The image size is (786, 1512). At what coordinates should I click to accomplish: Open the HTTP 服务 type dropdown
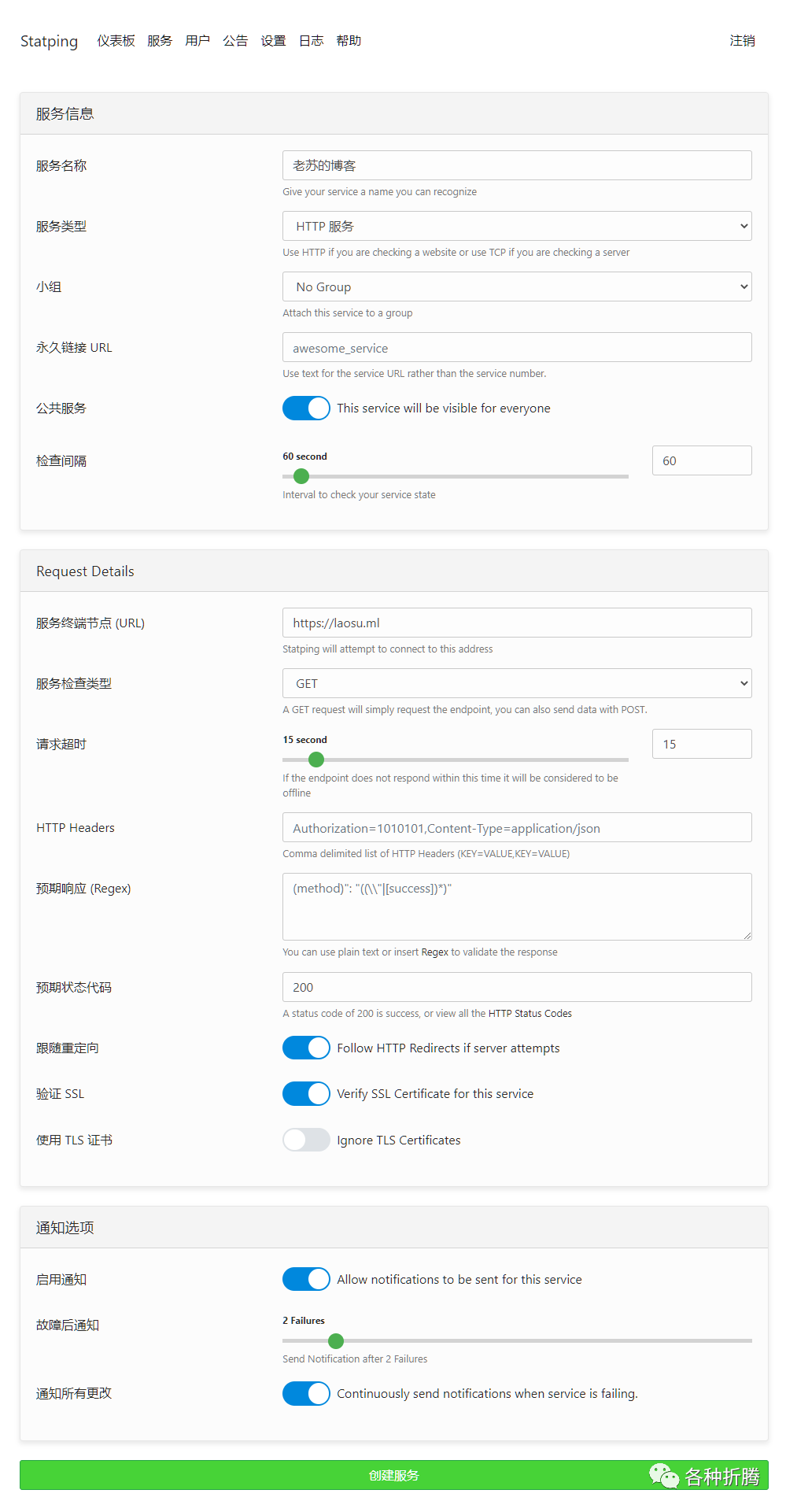pos(516,226)
